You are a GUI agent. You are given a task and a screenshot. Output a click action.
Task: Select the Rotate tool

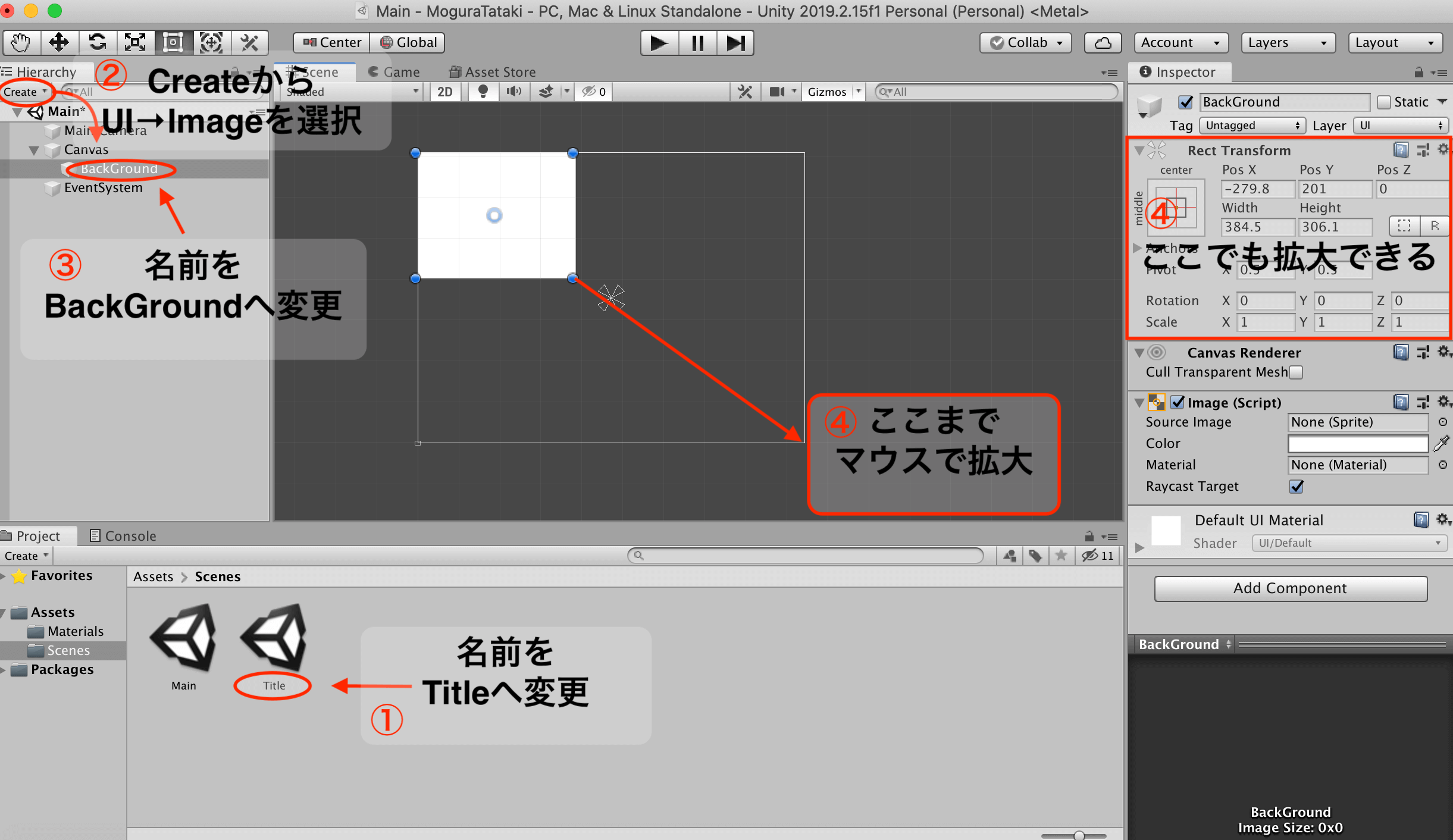pyautogui.click(x=98, y=43)
